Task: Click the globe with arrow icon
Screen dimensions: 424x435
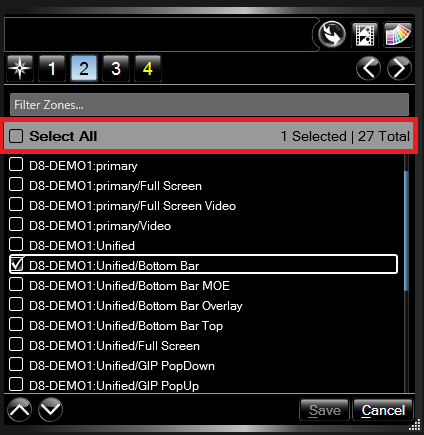Action: (x=332, y=34)
